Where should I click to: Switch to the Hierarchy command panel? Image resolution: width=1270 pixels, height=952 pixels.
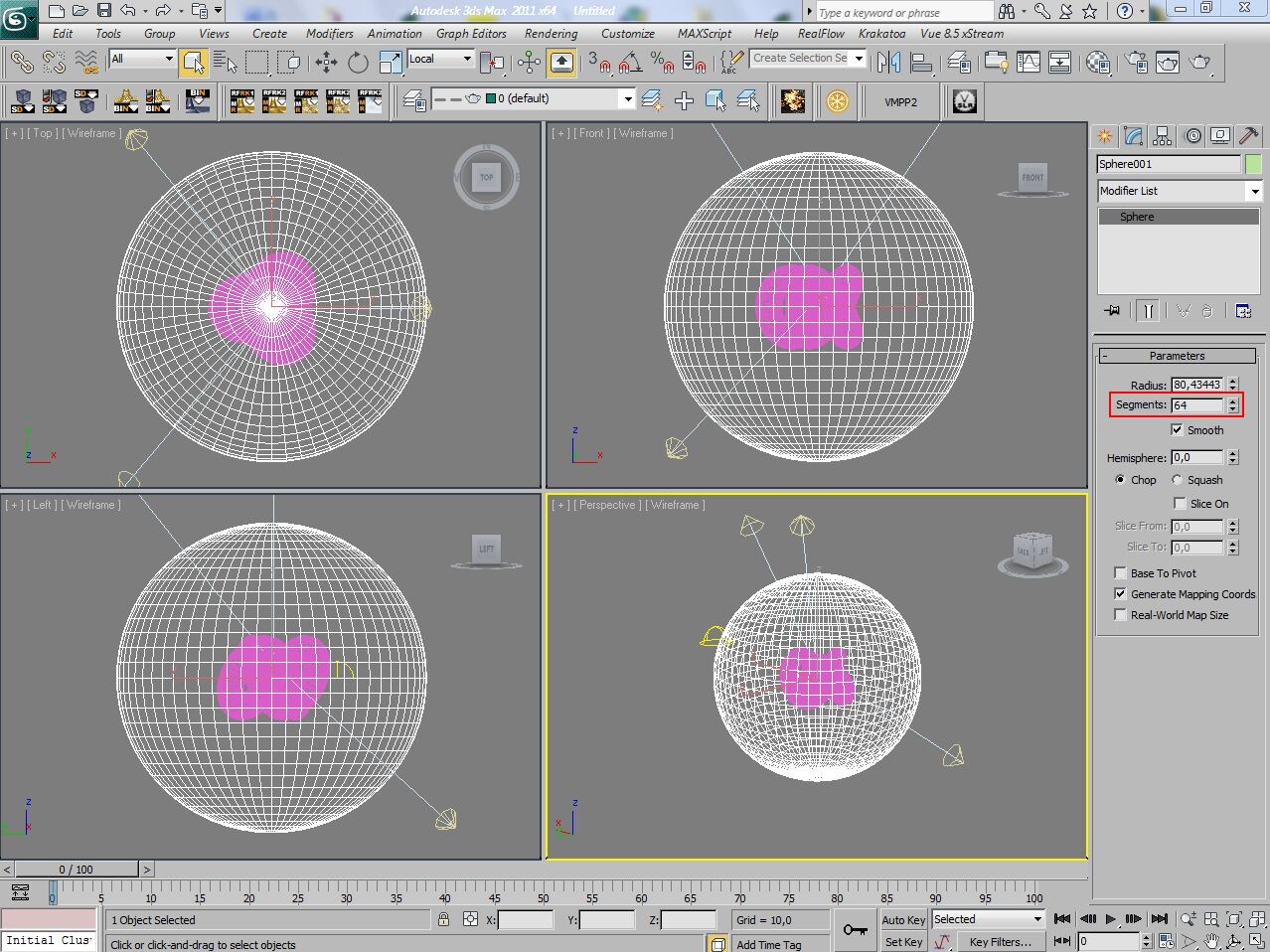click(x=1162, y=136)
